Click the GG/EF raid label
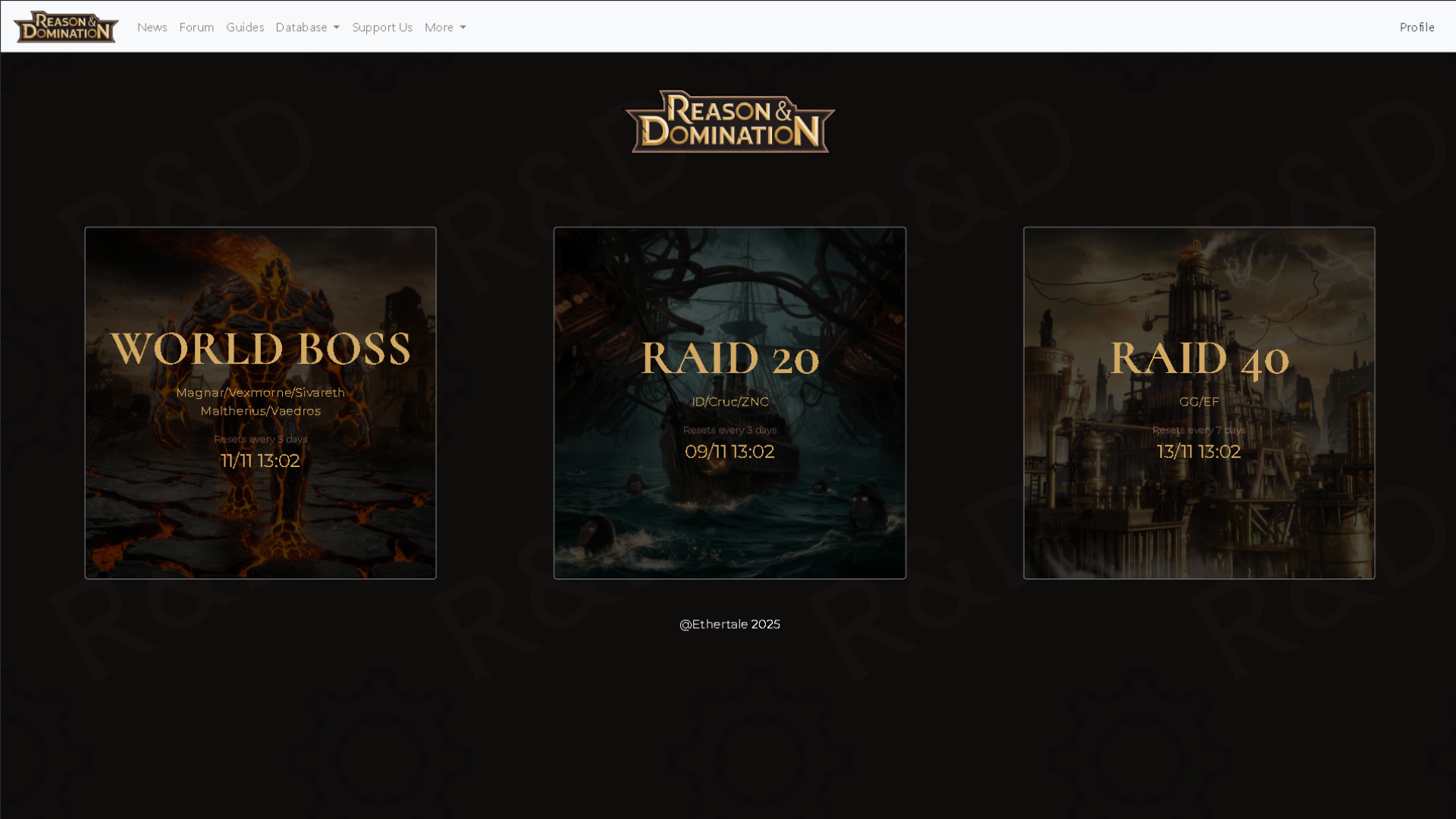Viewport: 1456px width, 819px height. pos(1198,401)
